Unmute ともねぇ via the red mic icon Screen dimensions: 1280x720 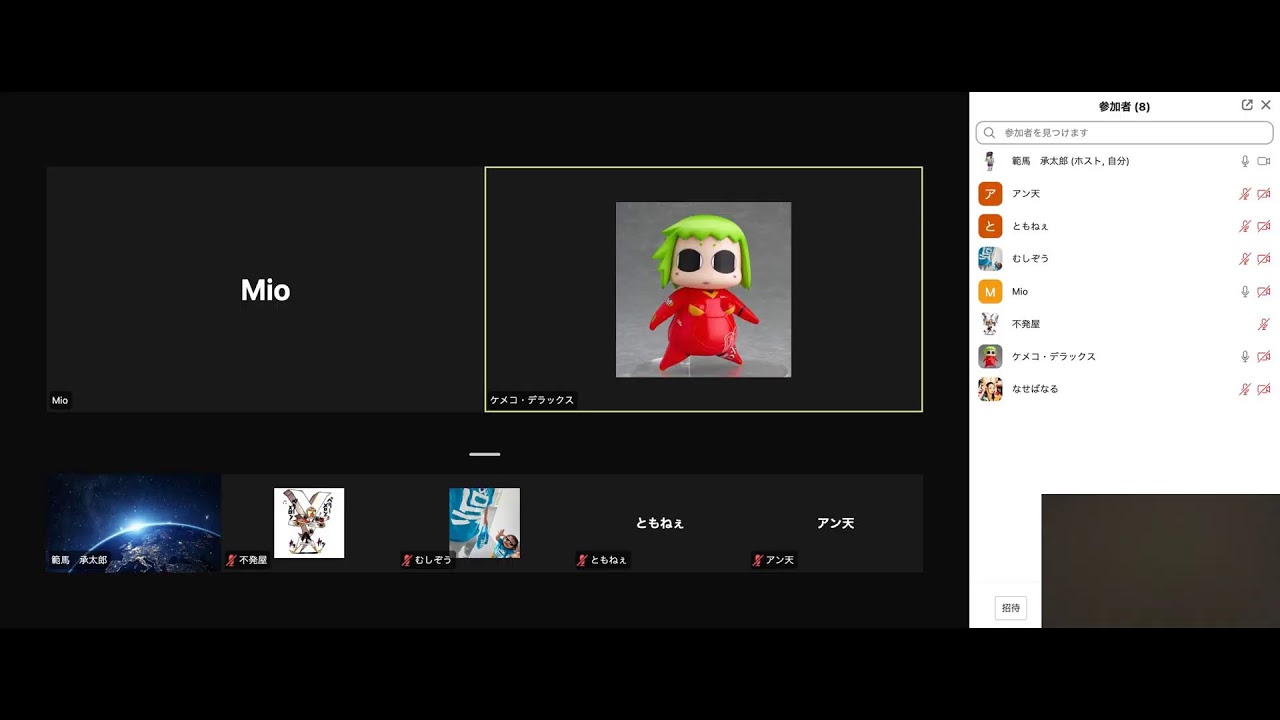pyautogui.click(x=1244, y=225)
